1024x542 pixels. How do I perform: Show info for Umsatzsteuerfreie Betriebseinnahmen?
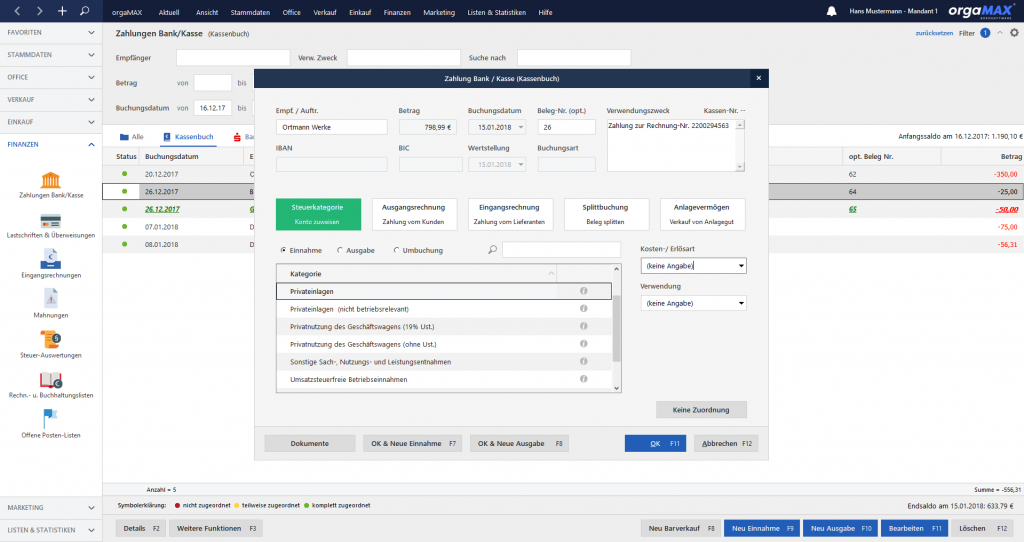584,379
